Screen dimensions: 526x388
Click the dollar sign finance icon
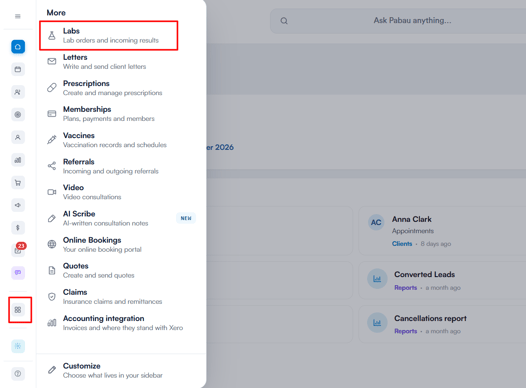(18, 228)
